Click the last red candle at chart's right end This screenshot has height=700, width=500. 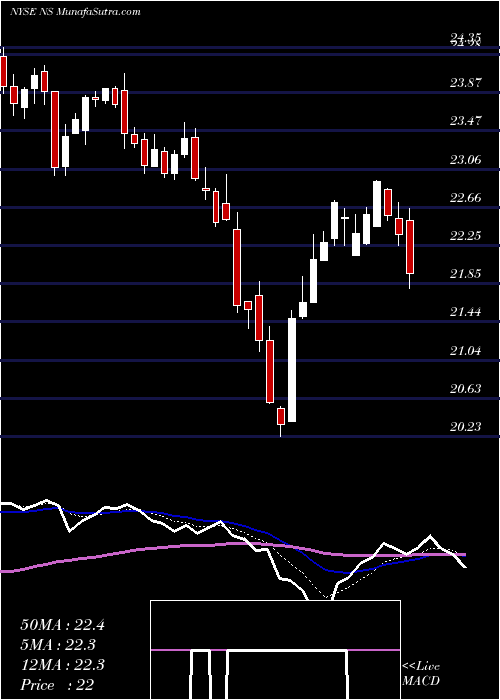(x=410, y=247)
